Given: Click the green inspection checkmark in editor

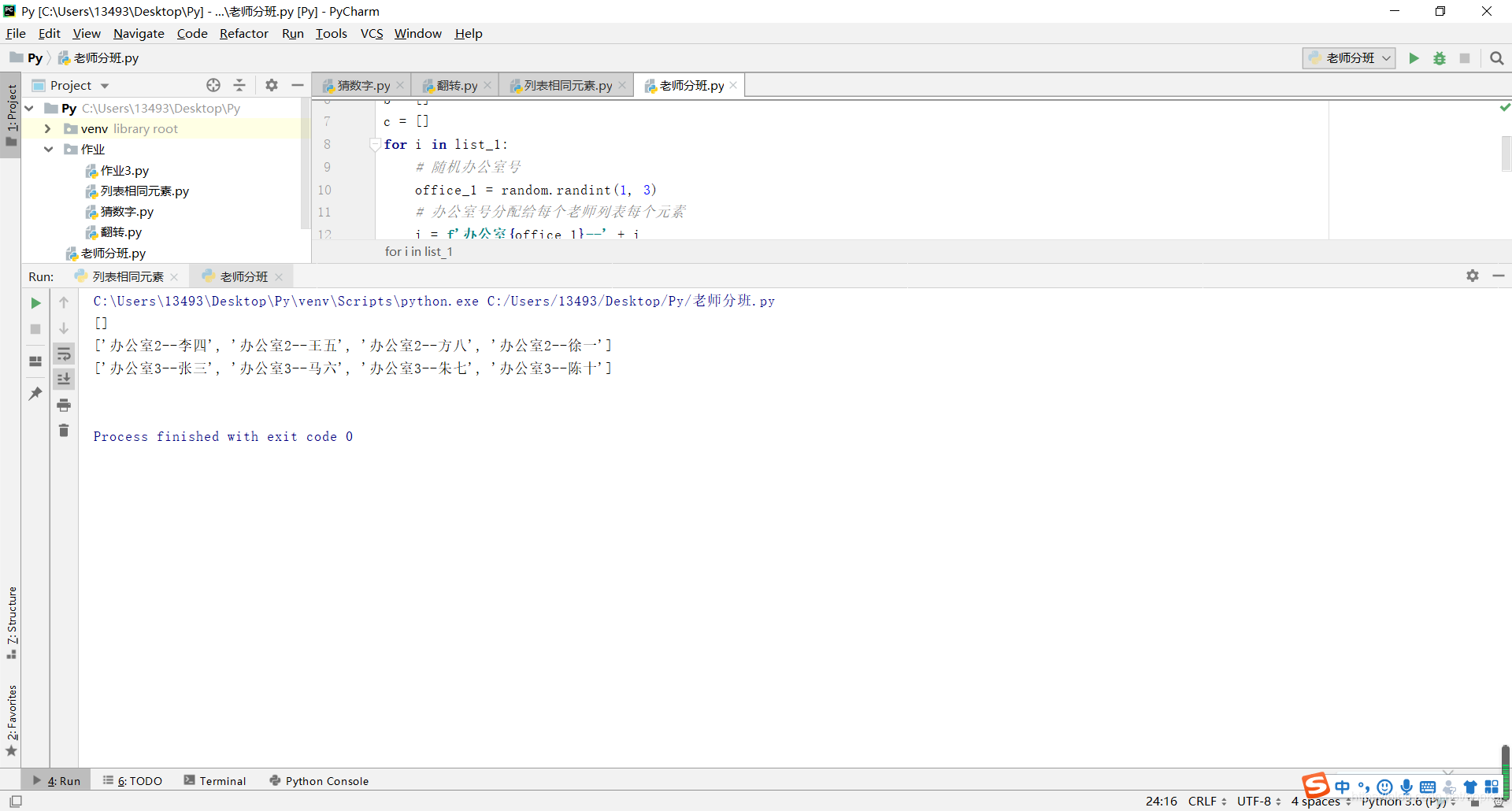Looking at the screenshot, I should coord(1505,107).
